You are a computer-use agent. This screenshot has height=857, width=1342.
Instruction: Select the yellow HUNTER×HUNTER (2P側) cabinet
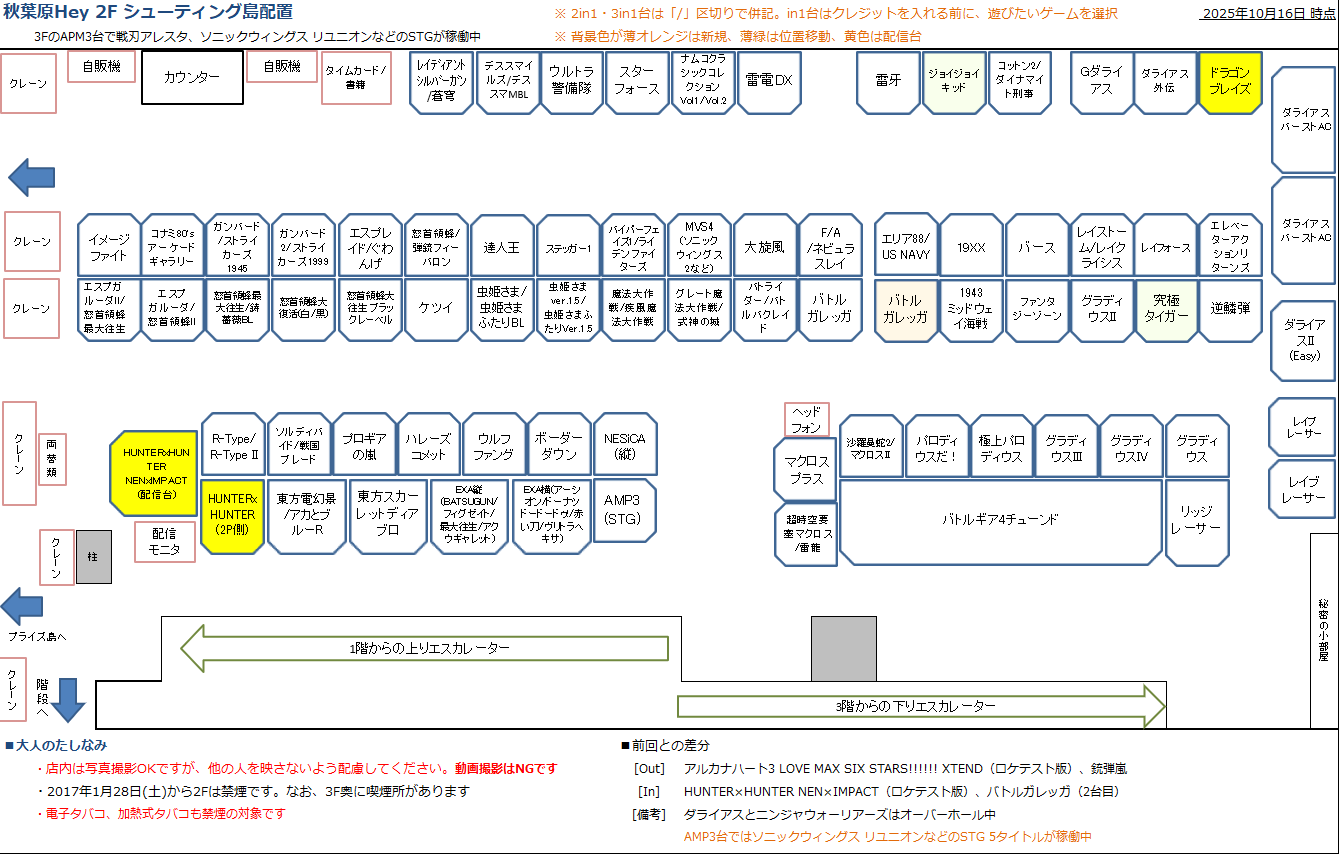tap(232, 515)
